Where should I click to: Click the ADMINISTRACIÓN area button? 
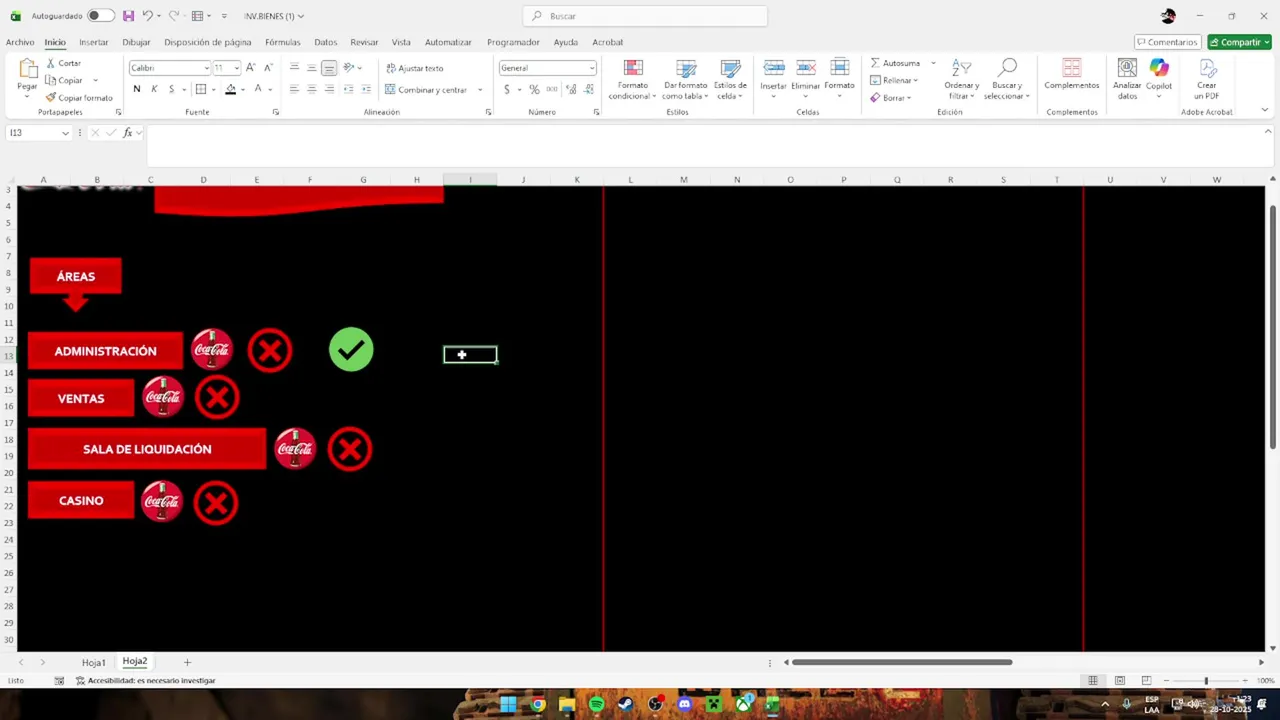pos(106,351)
